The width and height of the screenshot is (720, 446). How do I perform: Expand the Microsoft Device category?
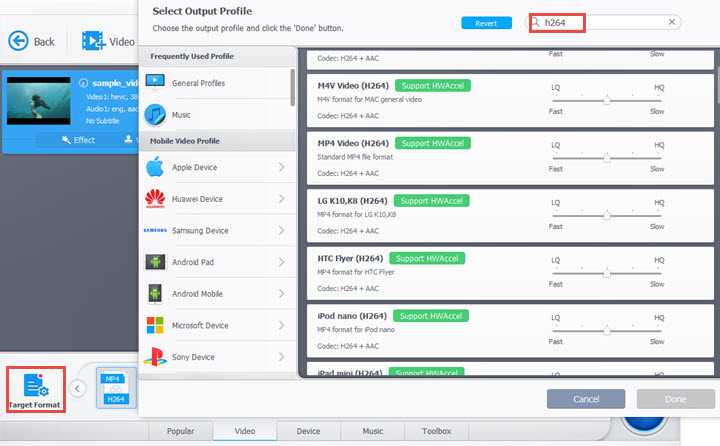coord(281,325)
